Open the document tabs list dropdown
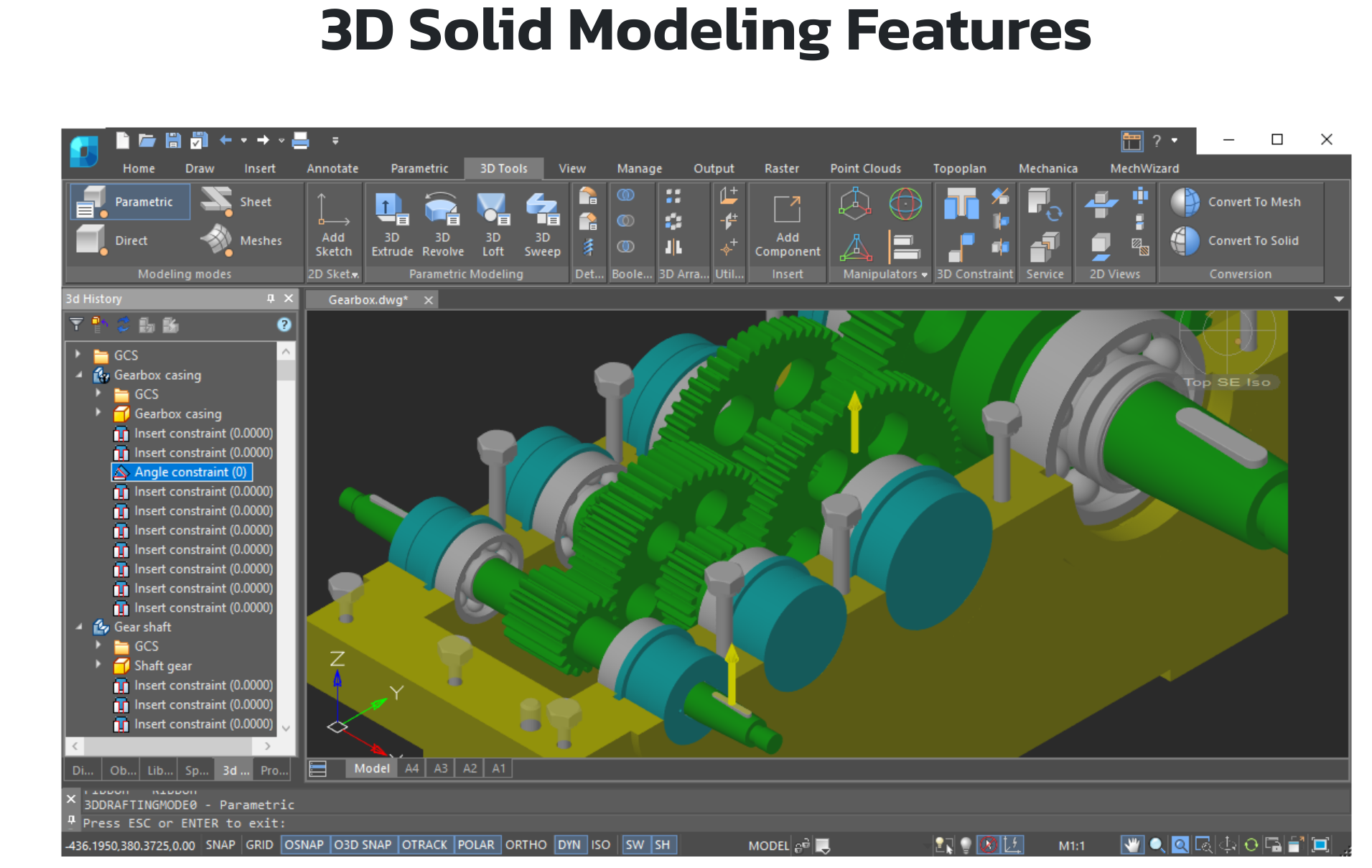This screenshot has width=1372, height=868. [x=1339, y=299]
